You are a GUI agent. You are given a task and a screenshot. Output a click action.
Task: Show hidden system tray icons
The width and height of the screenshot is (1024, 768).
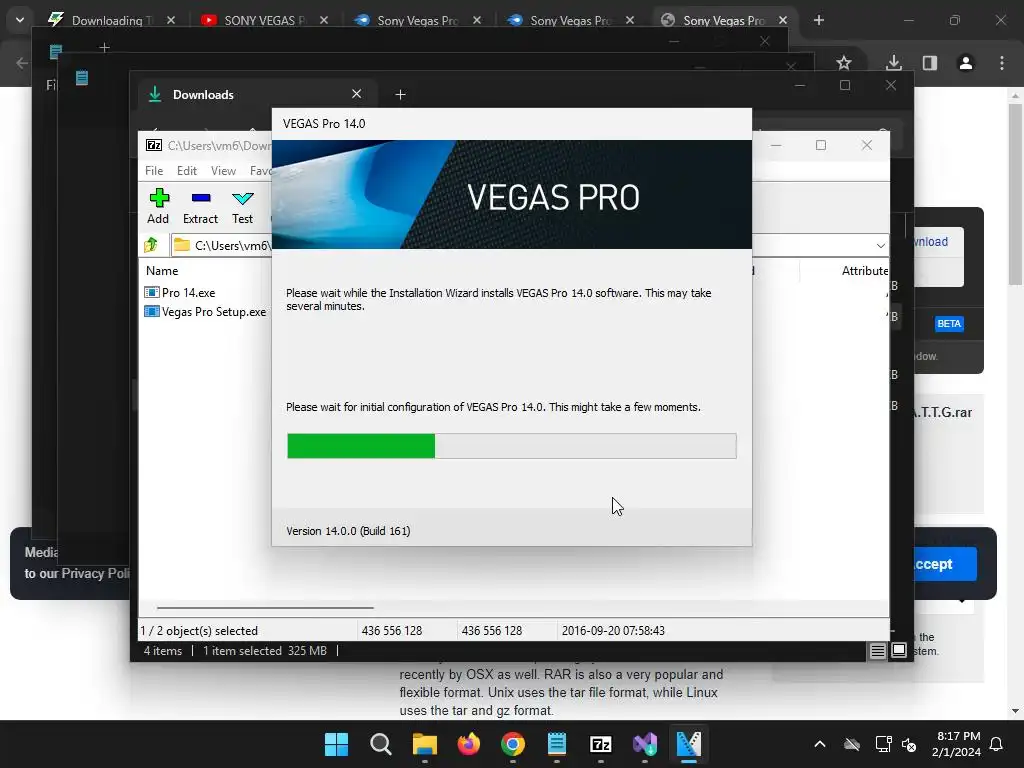(x=820, y=744)
